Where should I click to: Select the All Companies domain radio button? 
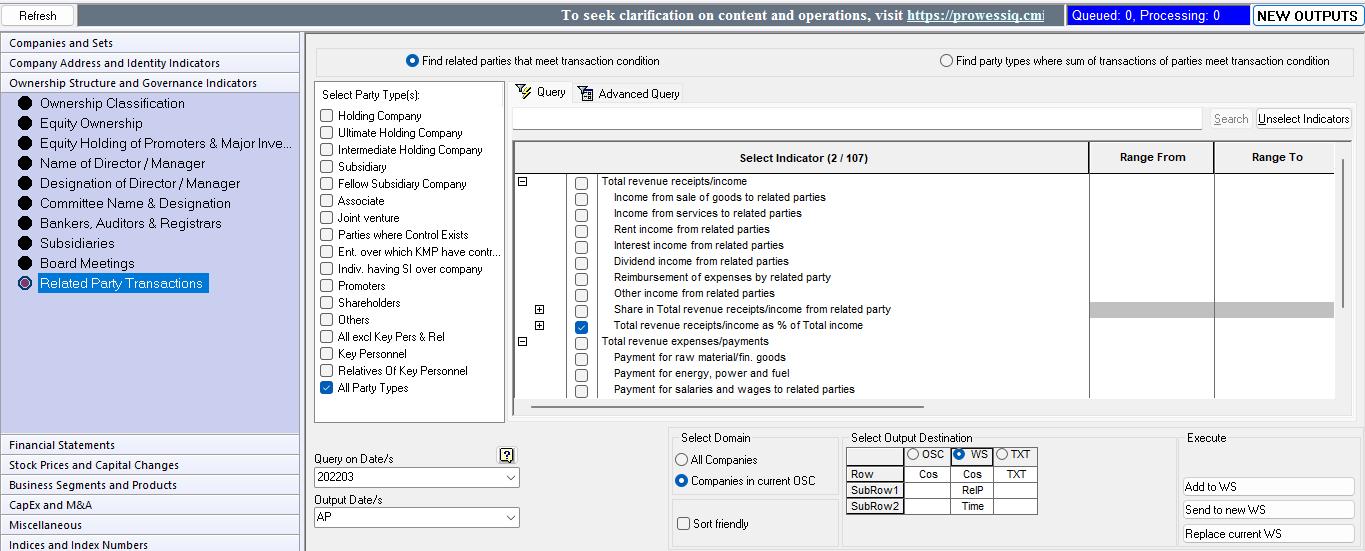pyautogui.click(x=682, y=460)
